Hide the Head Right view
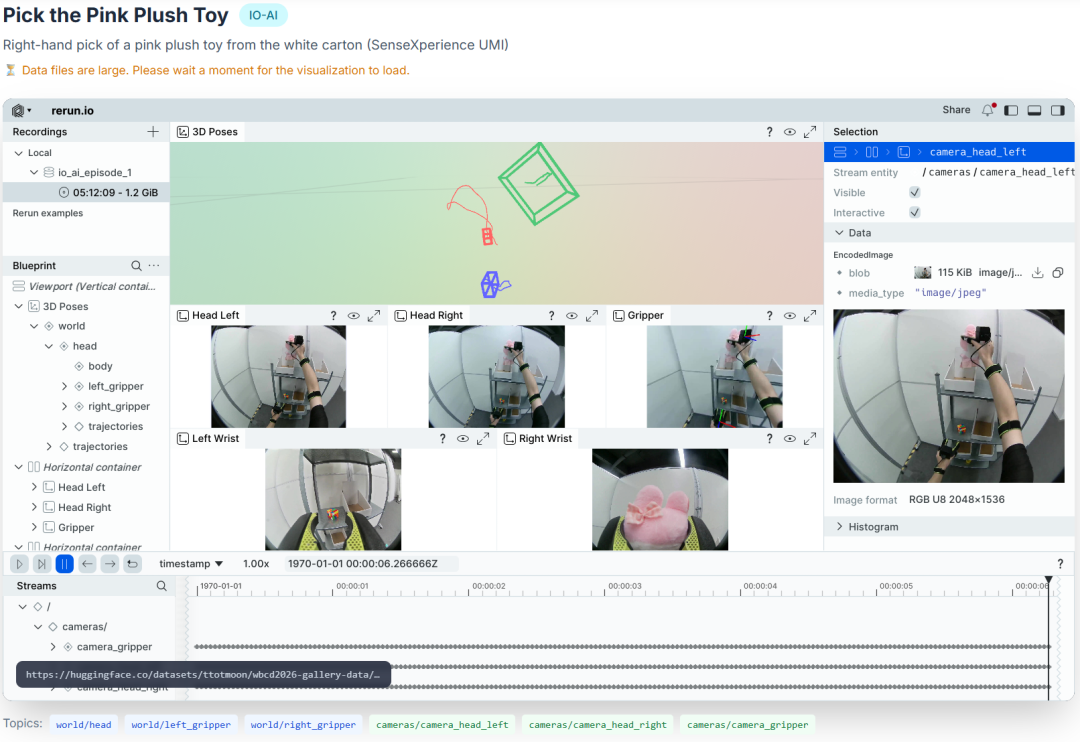This screenshot has width=1080, height=742. click(x=572, y=316)
